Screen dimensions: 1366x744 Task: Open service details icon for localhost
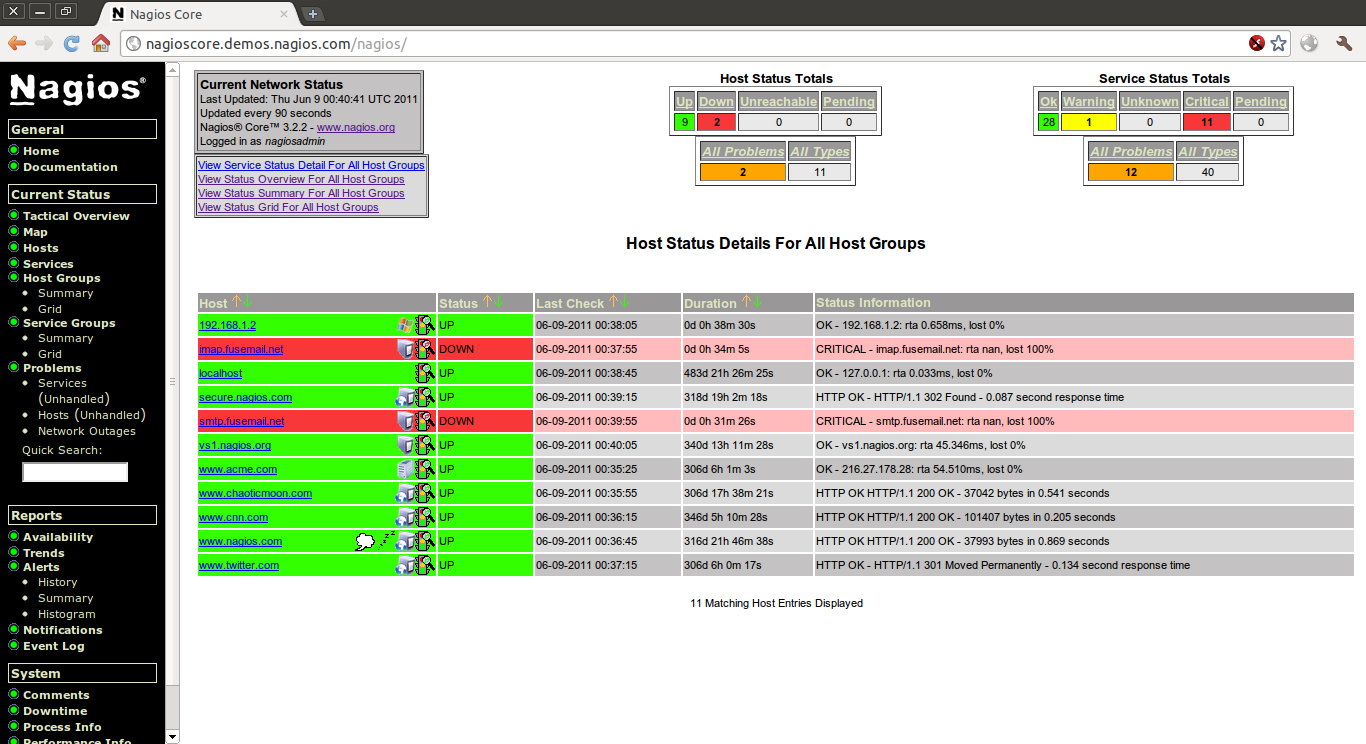(425, 372)
